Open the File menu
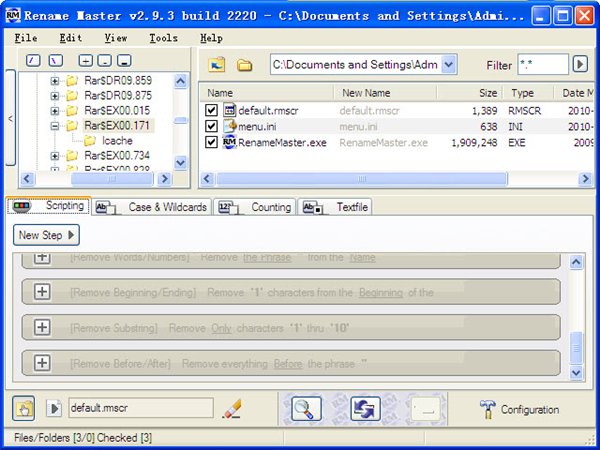This screenshot has height=450, width=600. 26,38
